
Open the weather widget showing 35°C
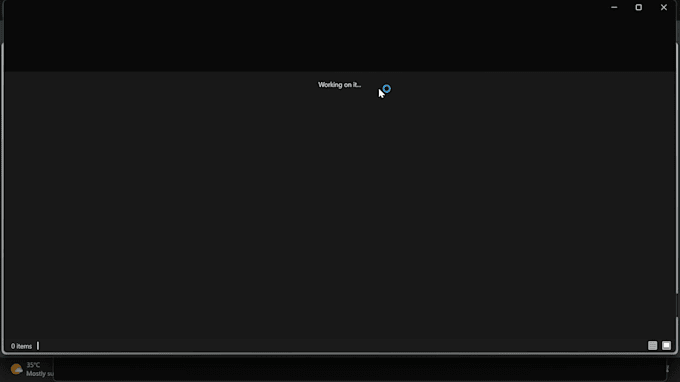point(31,369)
